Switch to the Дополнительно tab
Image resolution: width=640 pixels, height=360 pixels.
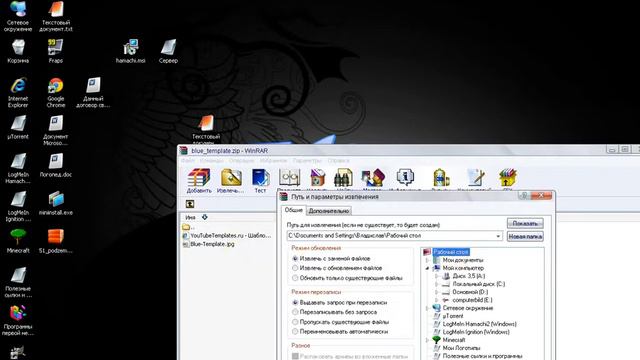coord(329,211)
